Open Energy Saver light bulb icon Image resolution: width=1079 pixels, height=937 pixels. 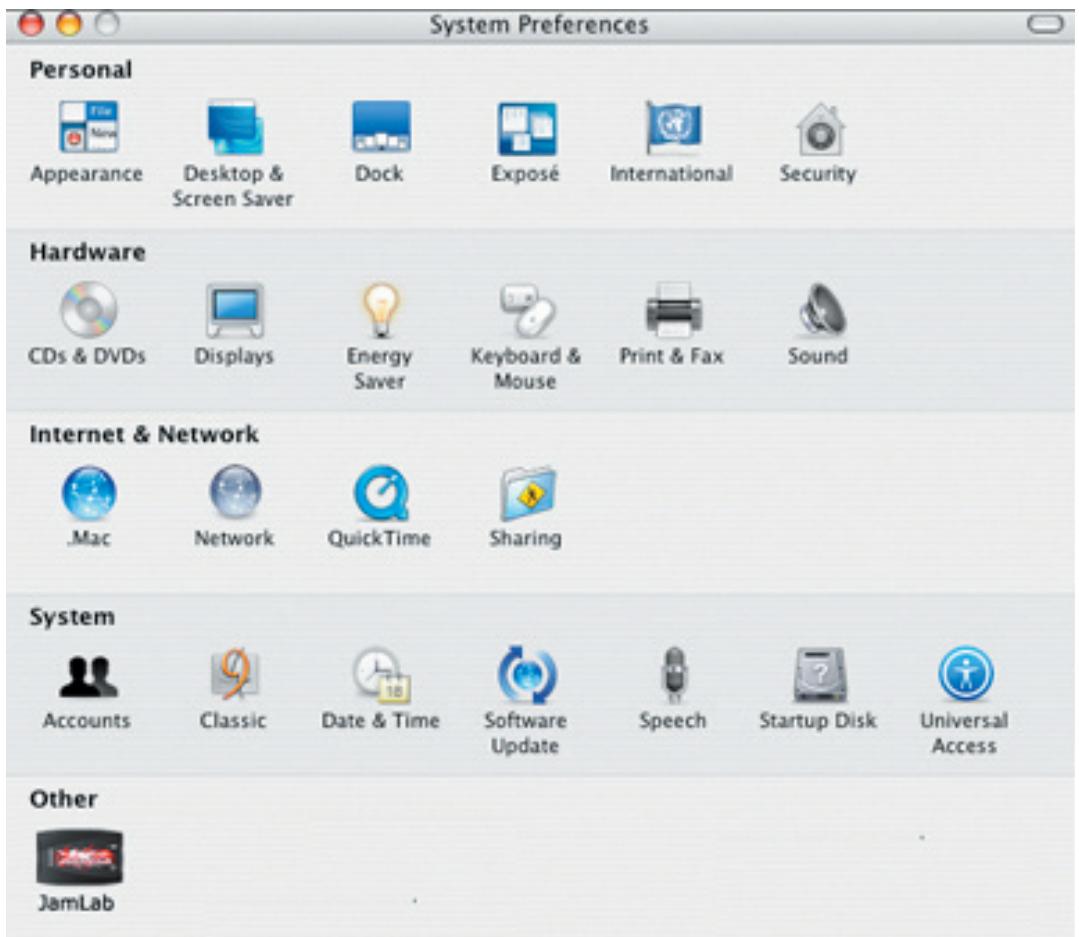tap(381, 310)
